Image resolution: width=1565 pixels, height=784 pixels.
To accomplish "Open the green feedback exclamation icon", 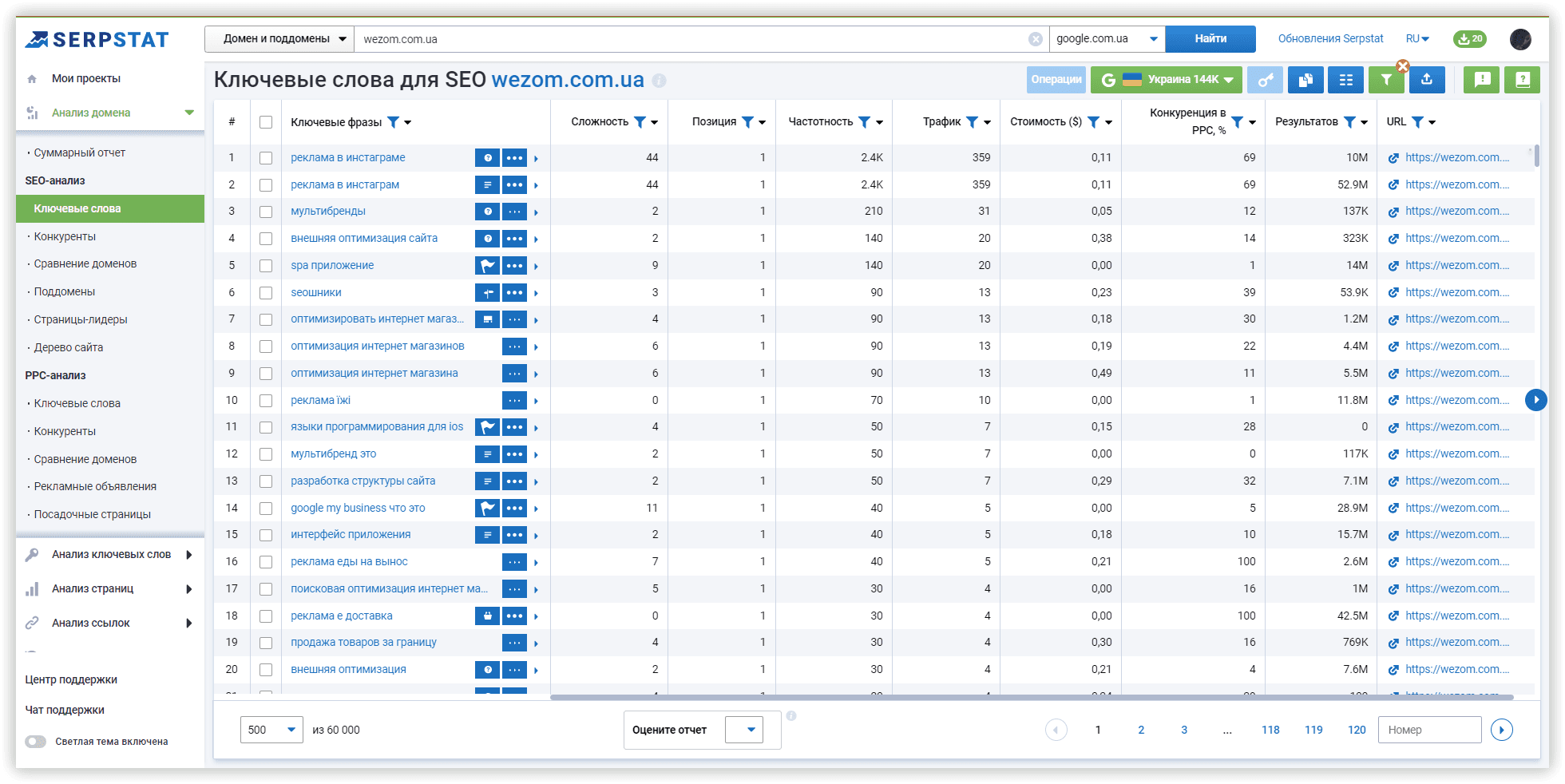I will [1482, 80].
